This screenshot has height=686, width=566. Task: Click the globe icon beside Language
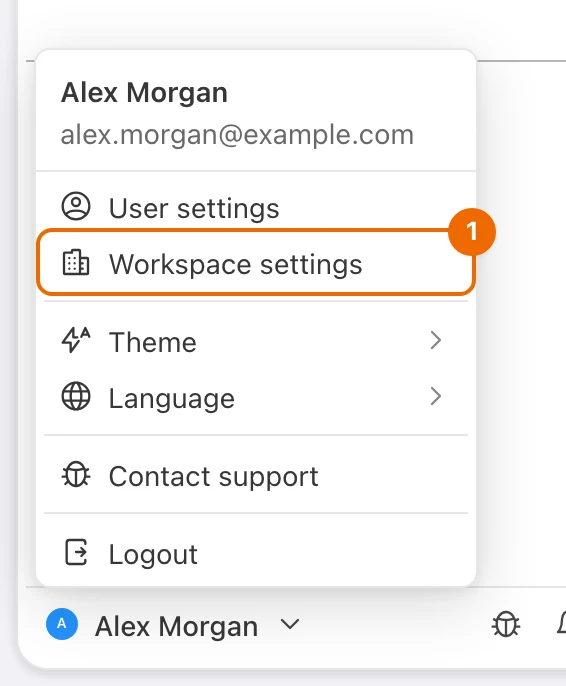pyautogui.click(x=76, y=396)
